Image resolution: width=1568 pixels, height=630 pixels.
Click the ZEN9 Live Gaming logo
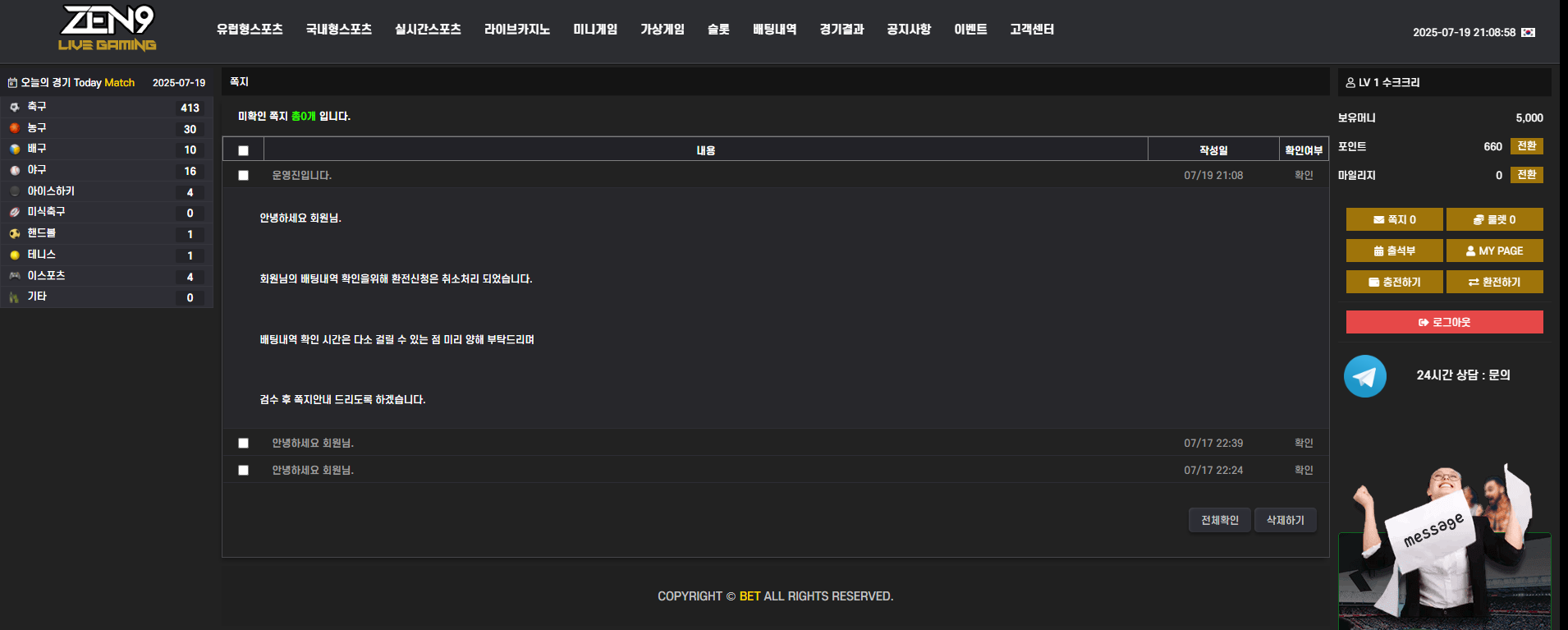point(108,29)
